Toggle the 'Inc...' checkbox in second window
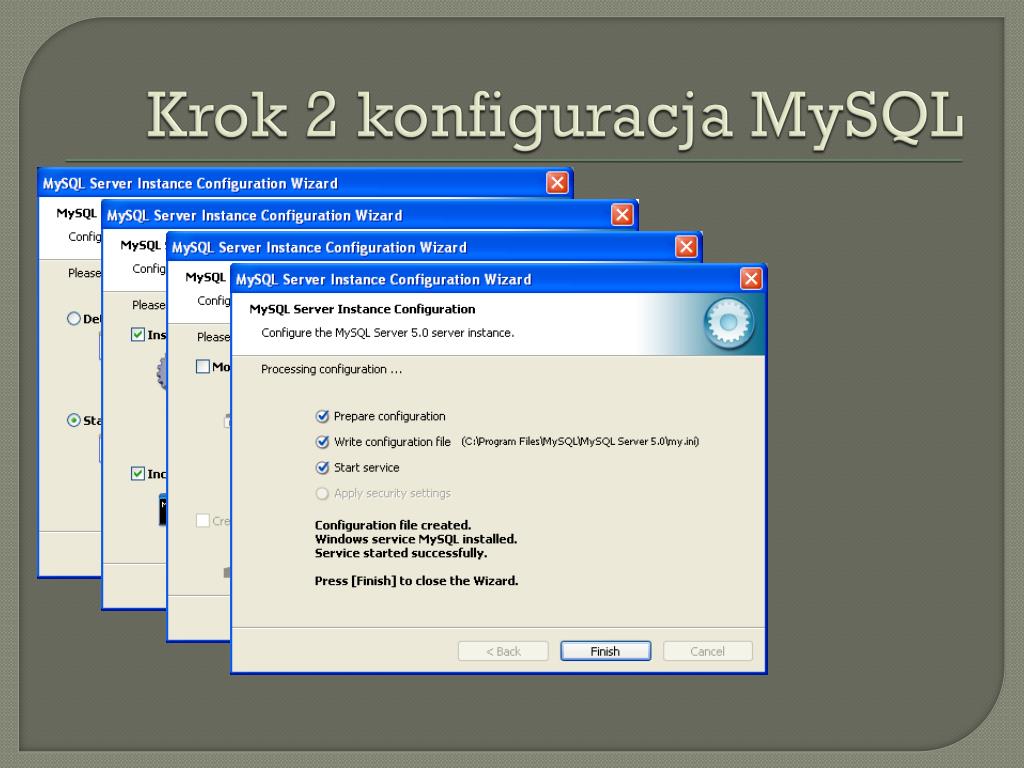This screenshot has width=1024, height=768. pyautogui.click(x=138, y=473)
